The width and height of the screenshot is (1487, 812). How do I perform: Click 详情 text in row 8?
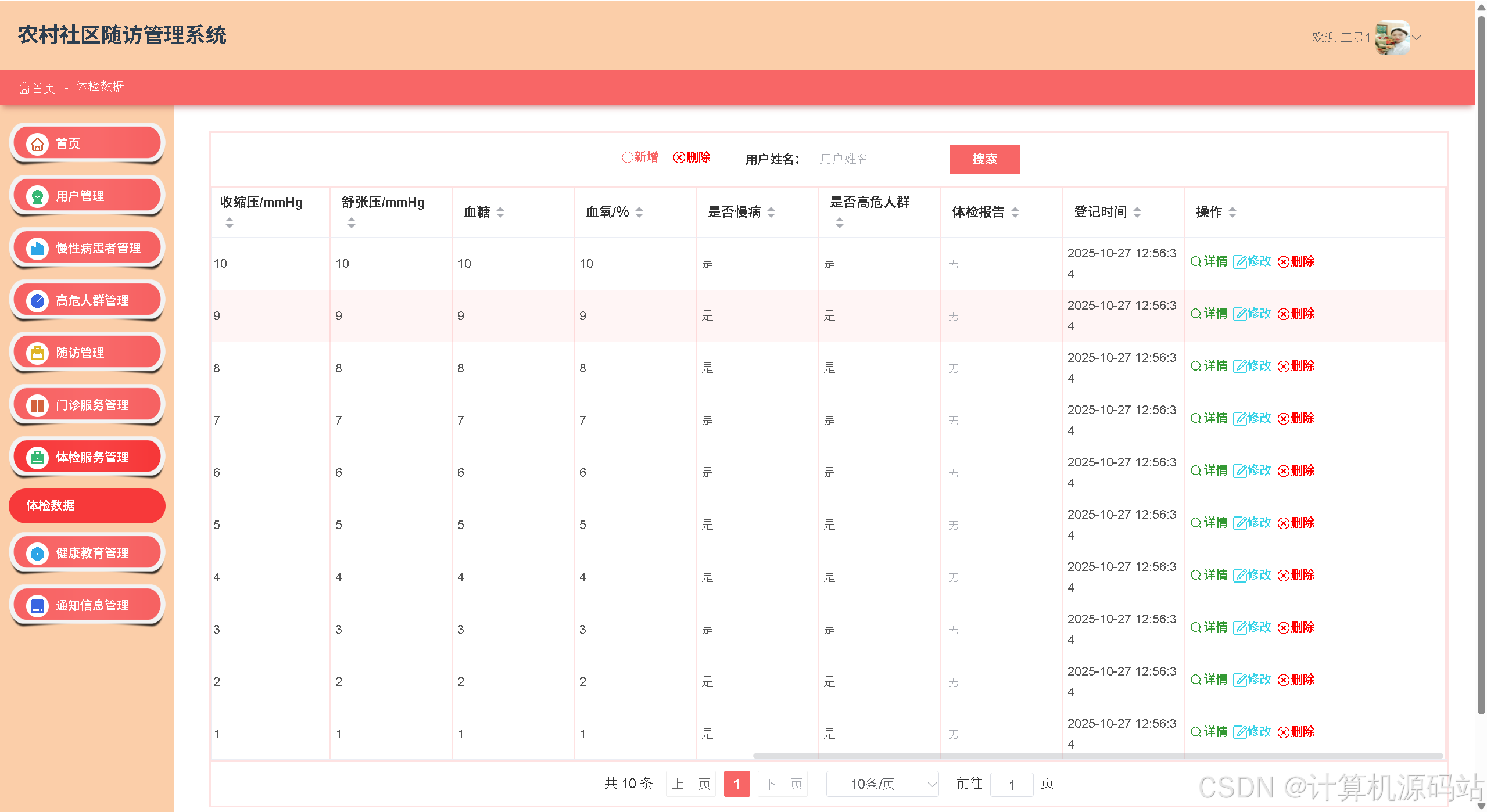(x=1215, y=366)
